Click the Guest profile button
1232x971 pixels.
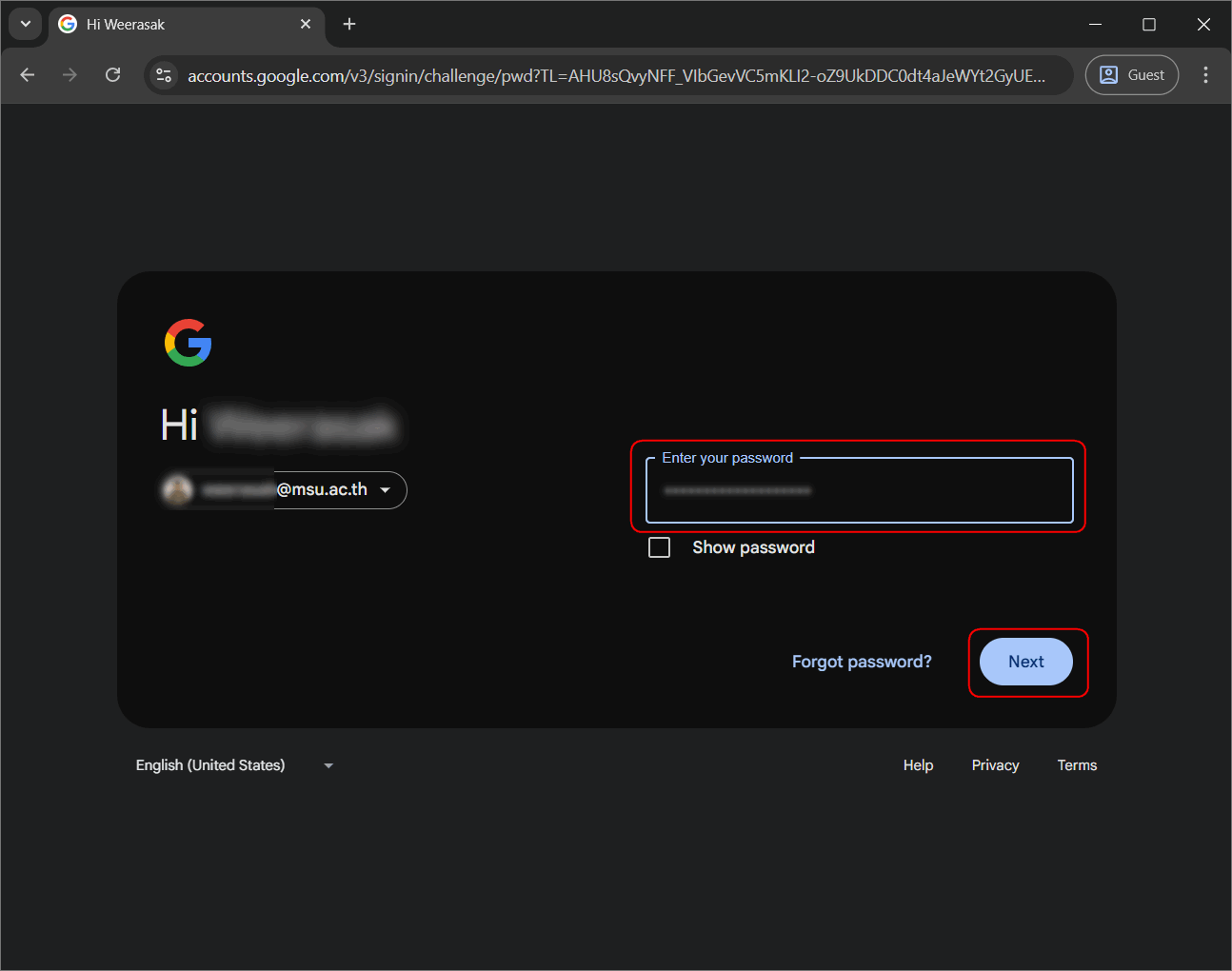tap(1132, 75)
